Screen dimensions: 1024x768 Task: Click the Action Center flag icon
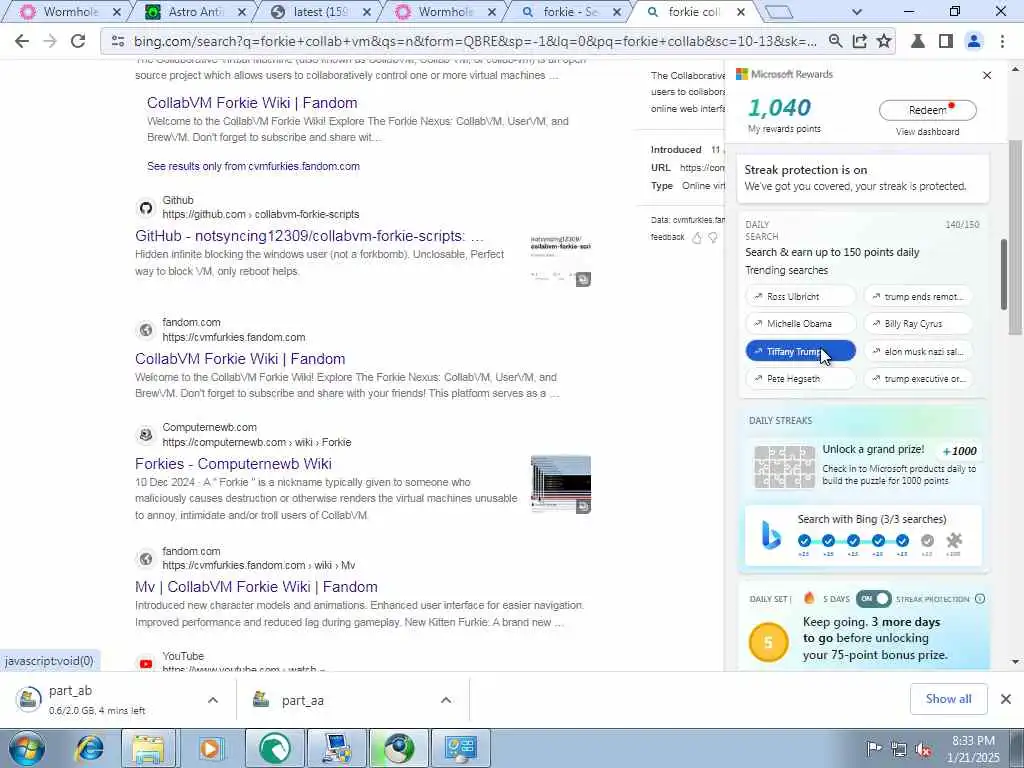coord(874,748)
